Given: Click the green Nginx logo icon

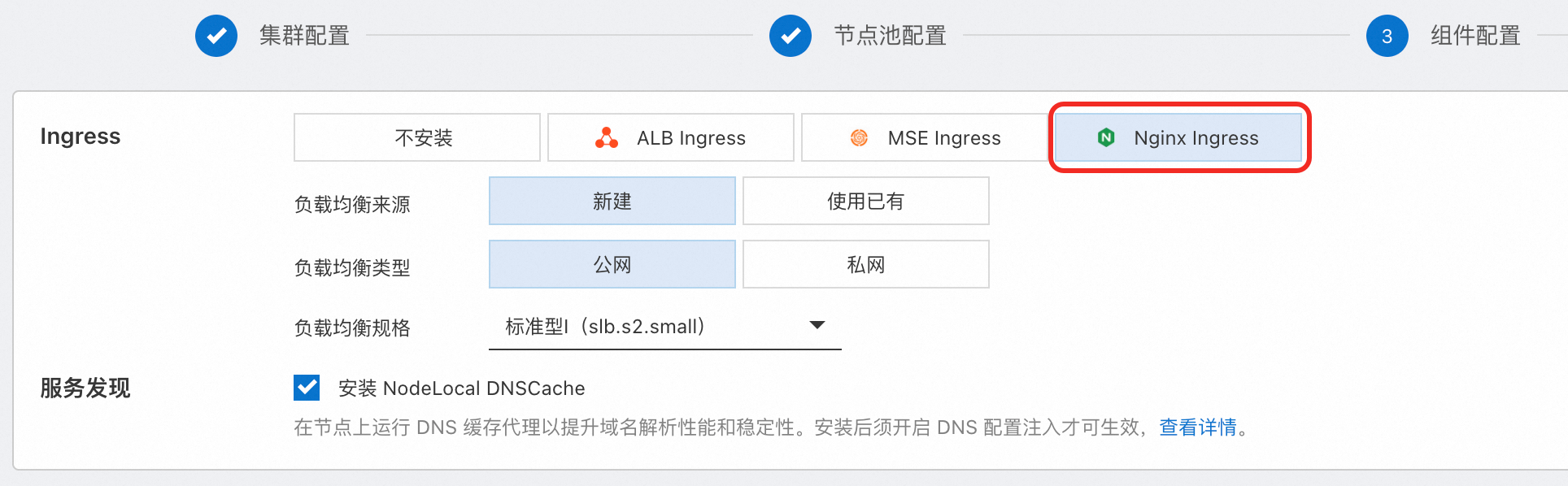Looking at the screenshot, I should (x=1106, y=138).
